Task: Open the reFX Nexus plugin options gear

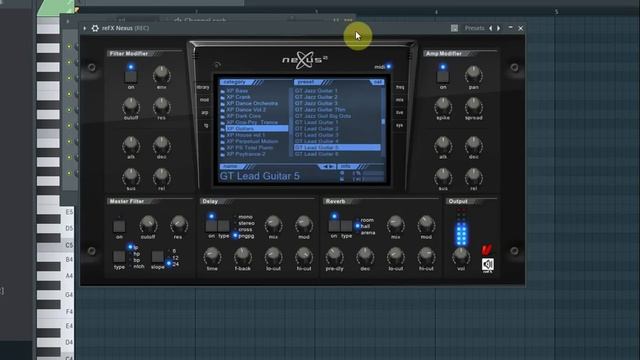Action: click(95, 28)
